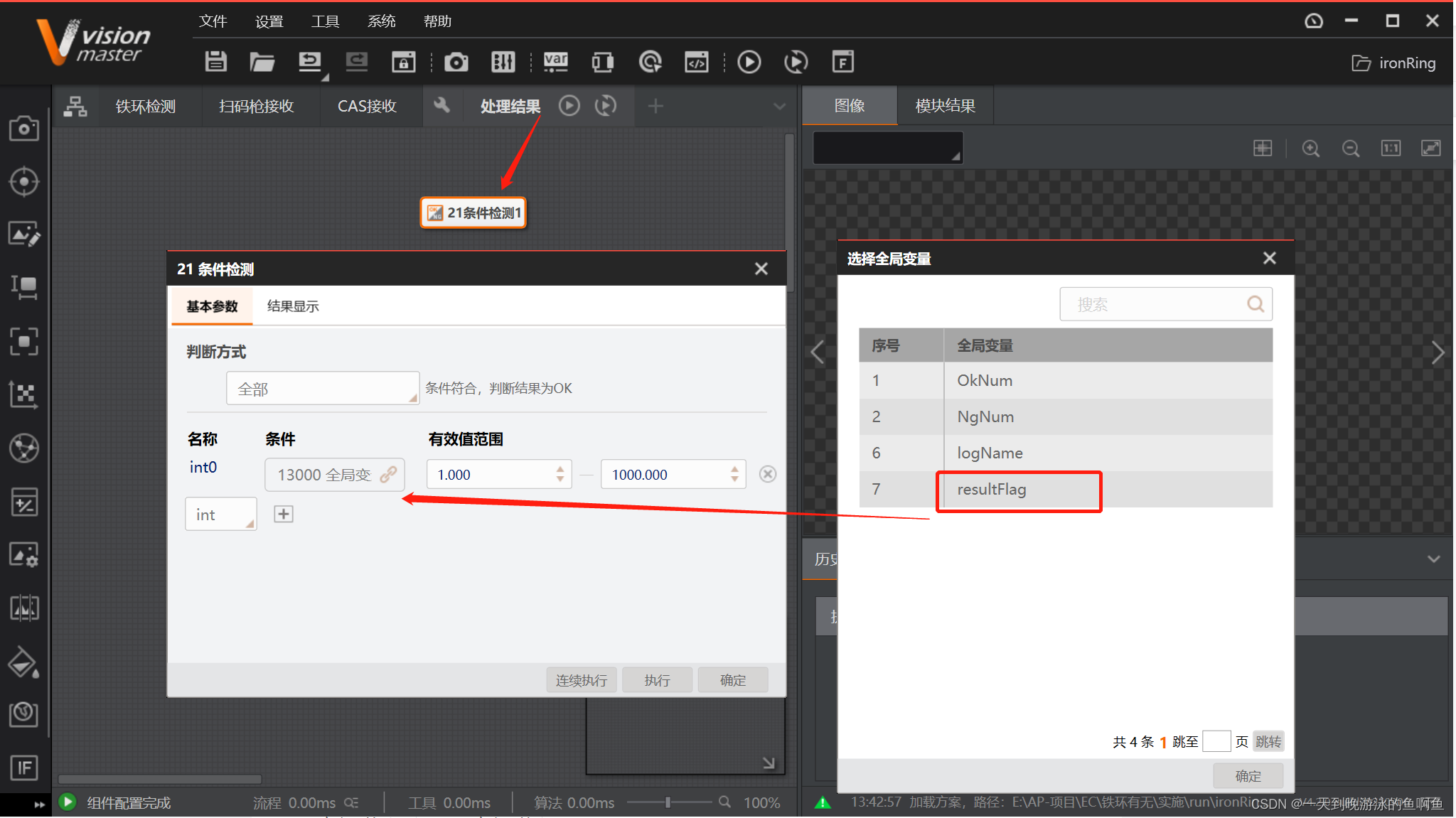Select the IF branch tool in sidebar
Image resolution: width=1456 pixels, height=818 pixels.
[24, 768]
